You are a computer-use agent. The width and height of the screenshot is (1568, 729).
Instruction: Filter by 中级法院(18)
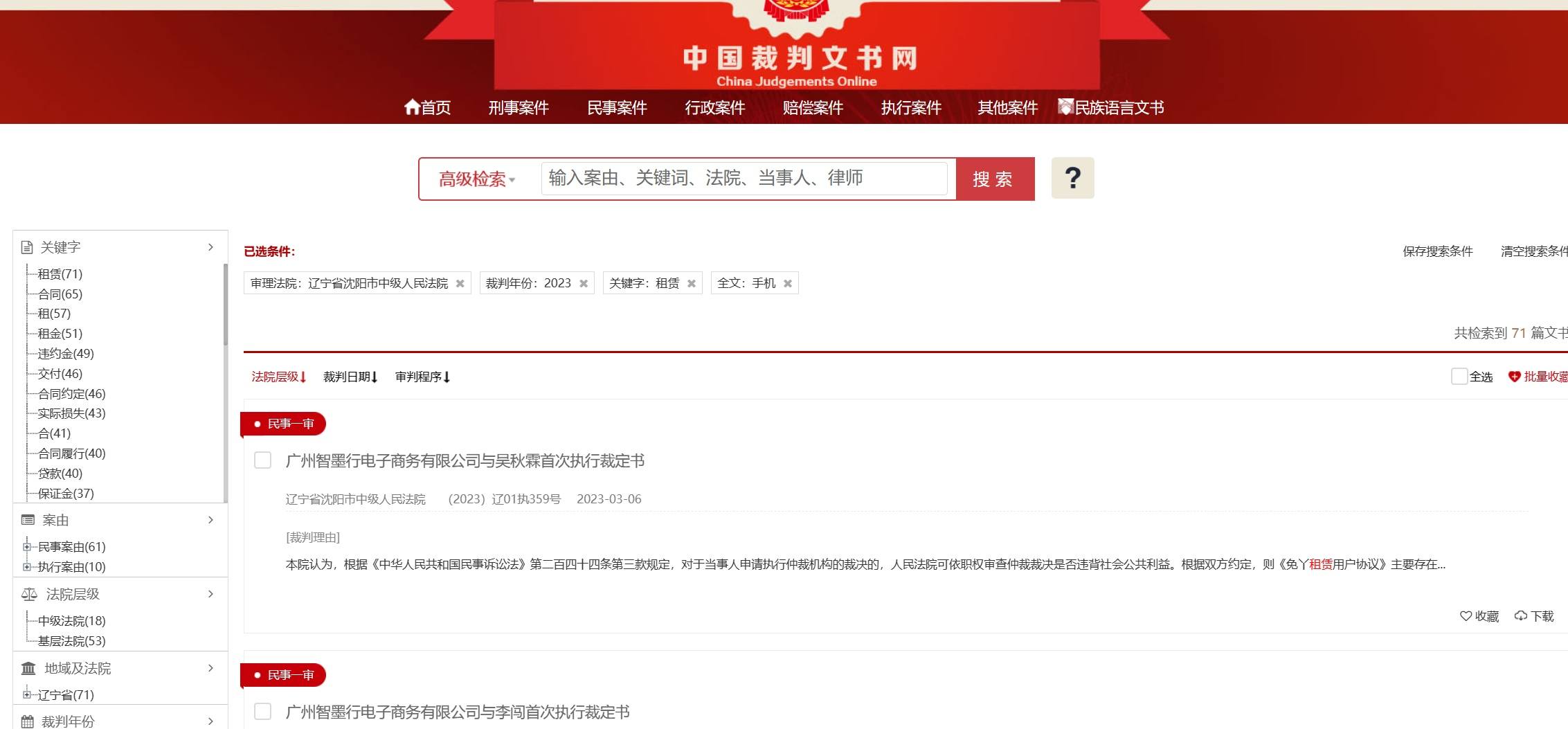72,621
